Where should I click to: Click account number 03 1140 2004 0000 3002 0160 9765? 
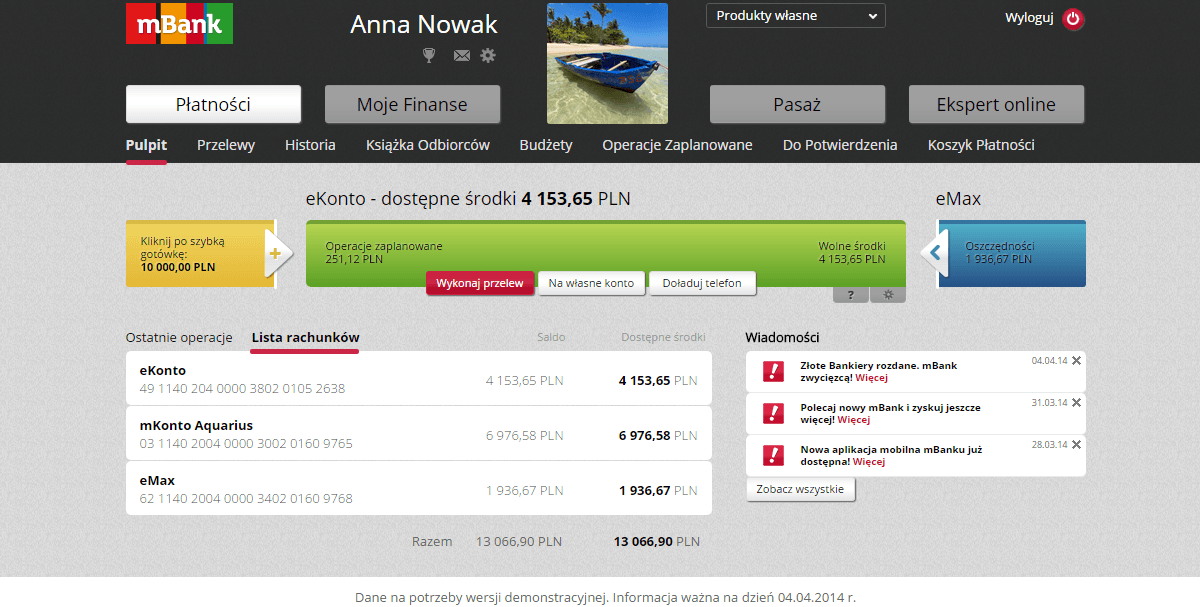(246, 444)
